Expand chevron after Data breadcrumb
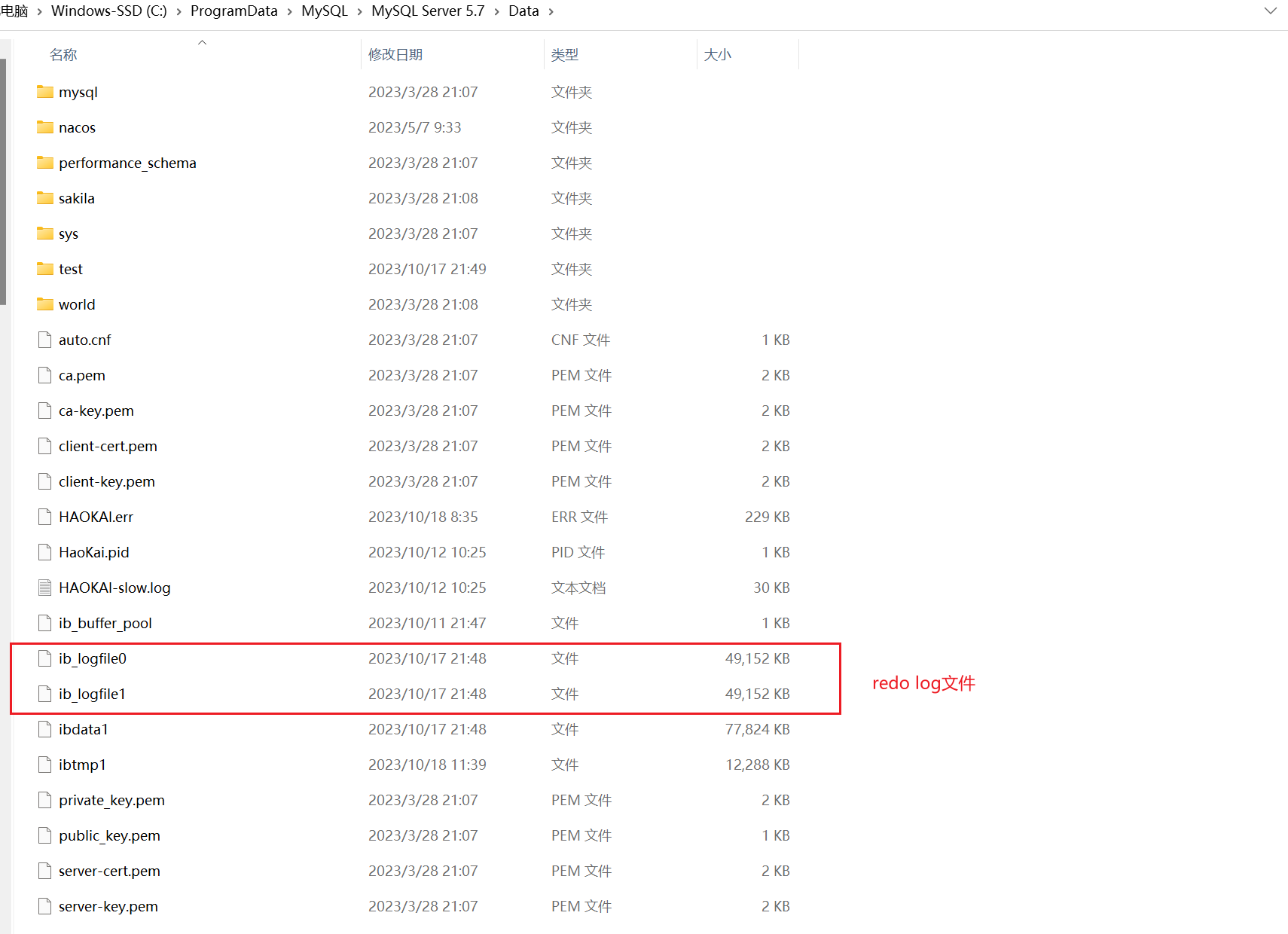The image size is (1288, 934). [x=551, y=12]
